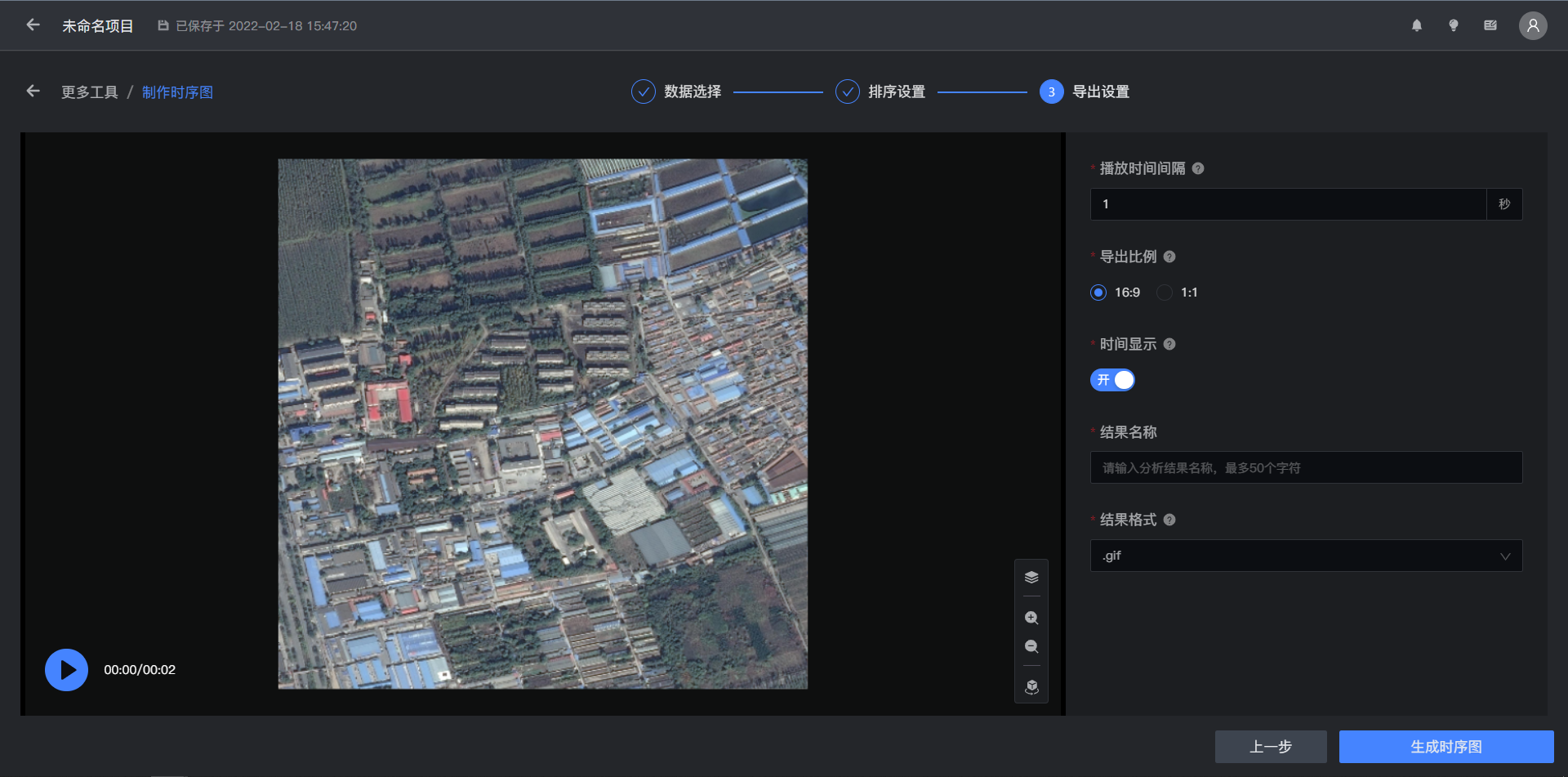This screenshot has width=1568, height=777.
Task: Zoom out on the map preview
Action: click(1031, 647)
